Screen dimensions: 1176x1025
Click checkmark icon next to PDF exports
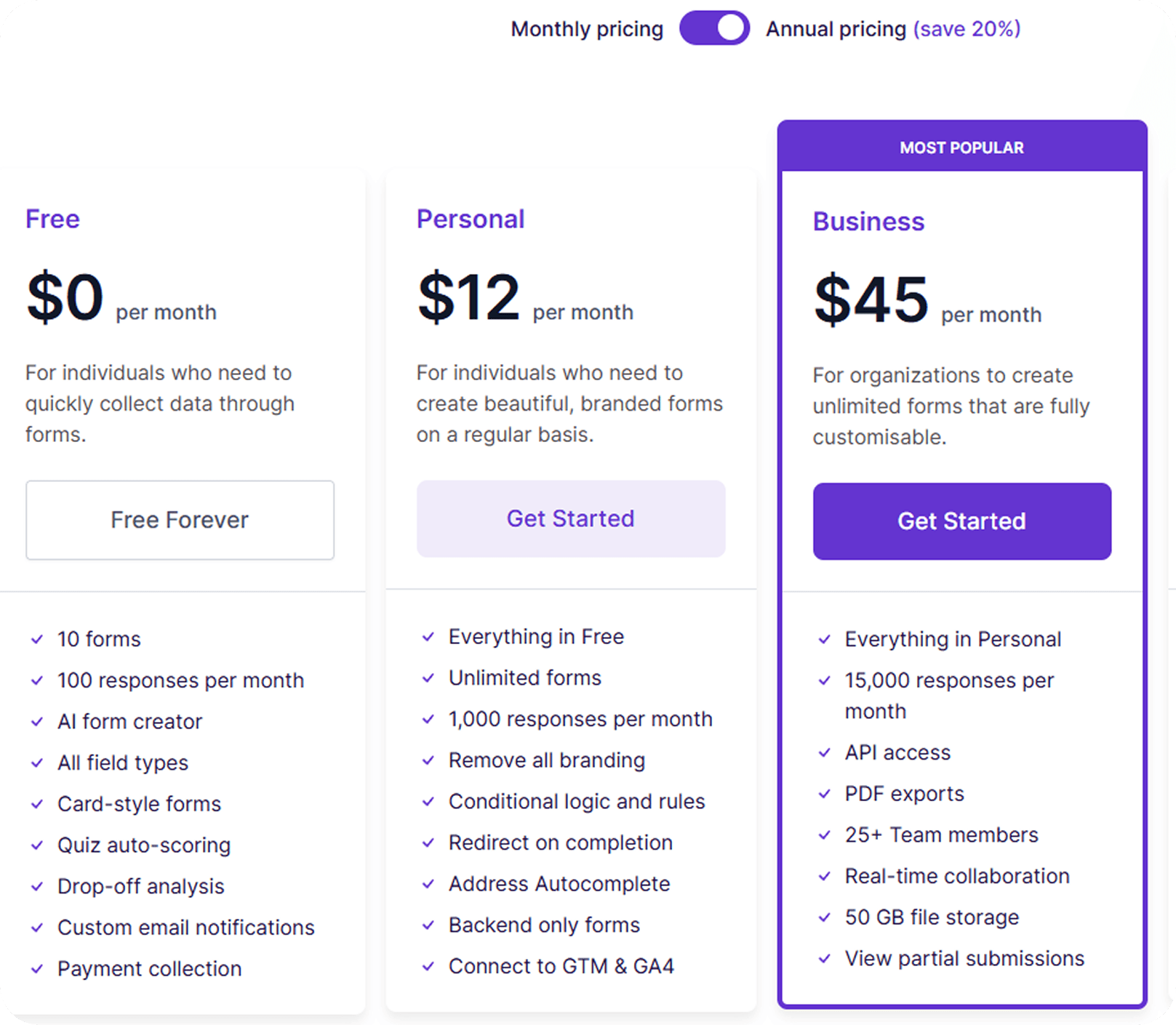[x=825, y=794]
